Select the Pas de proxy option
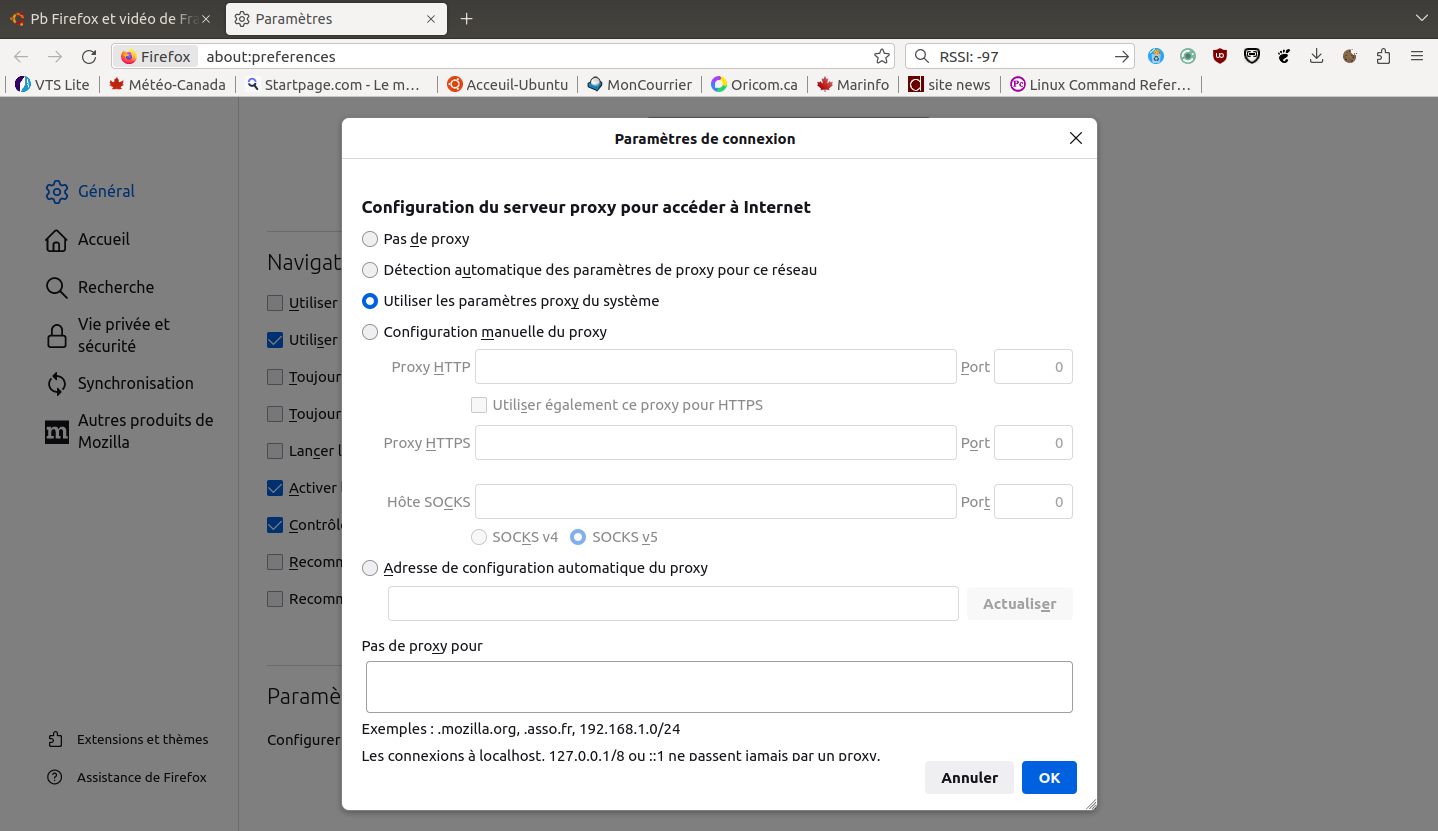This screenshot has height=831, width=1438. [x=370, y=239]
